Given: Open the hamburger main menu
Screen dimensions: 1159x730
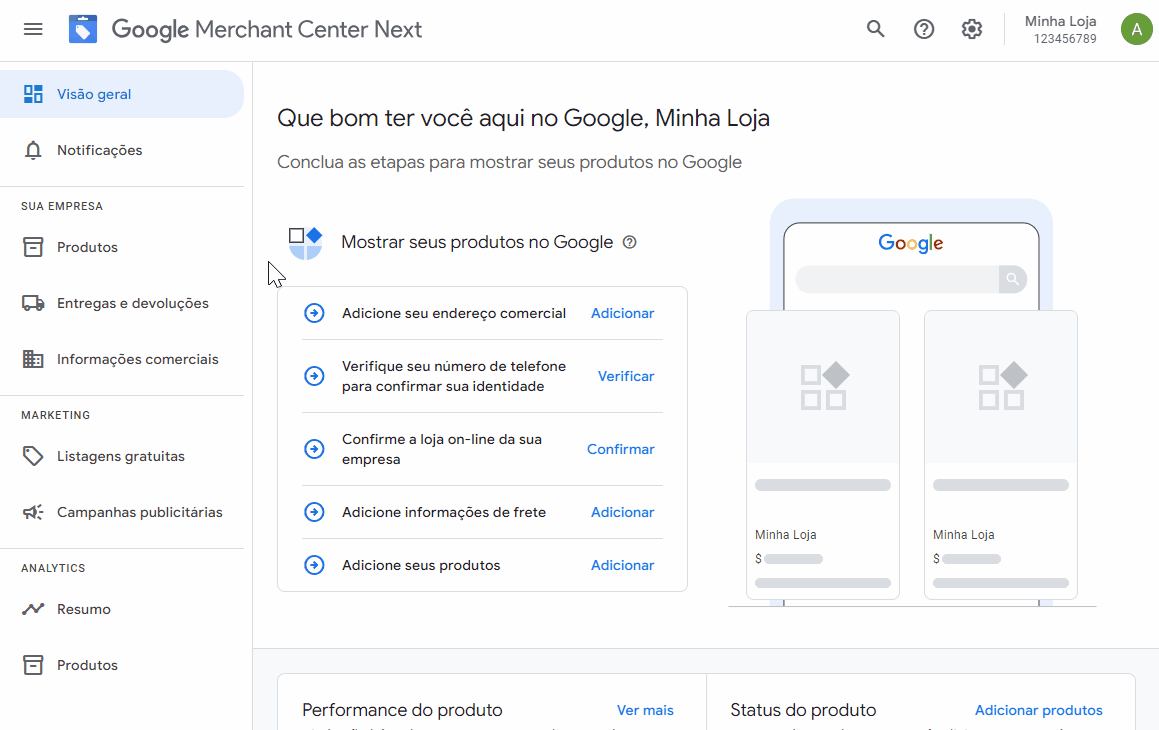Looking at the screenshot, I should (33, 29).
